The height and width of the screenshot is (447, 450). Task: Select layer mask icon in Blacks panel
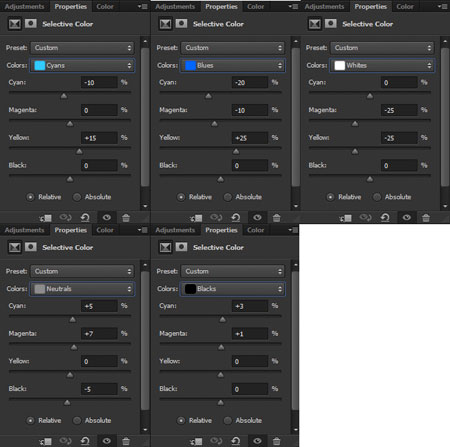181,247
